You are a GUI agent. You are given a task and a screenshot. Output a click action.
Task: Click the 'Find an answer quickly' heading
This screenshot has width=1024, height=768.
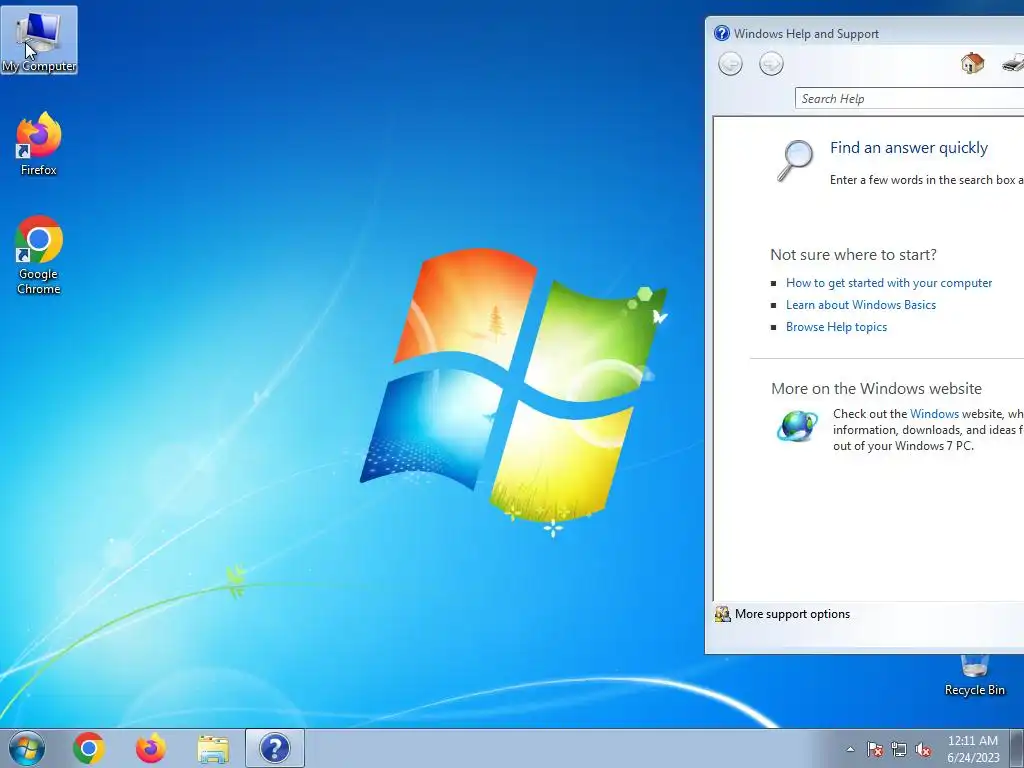908,148
